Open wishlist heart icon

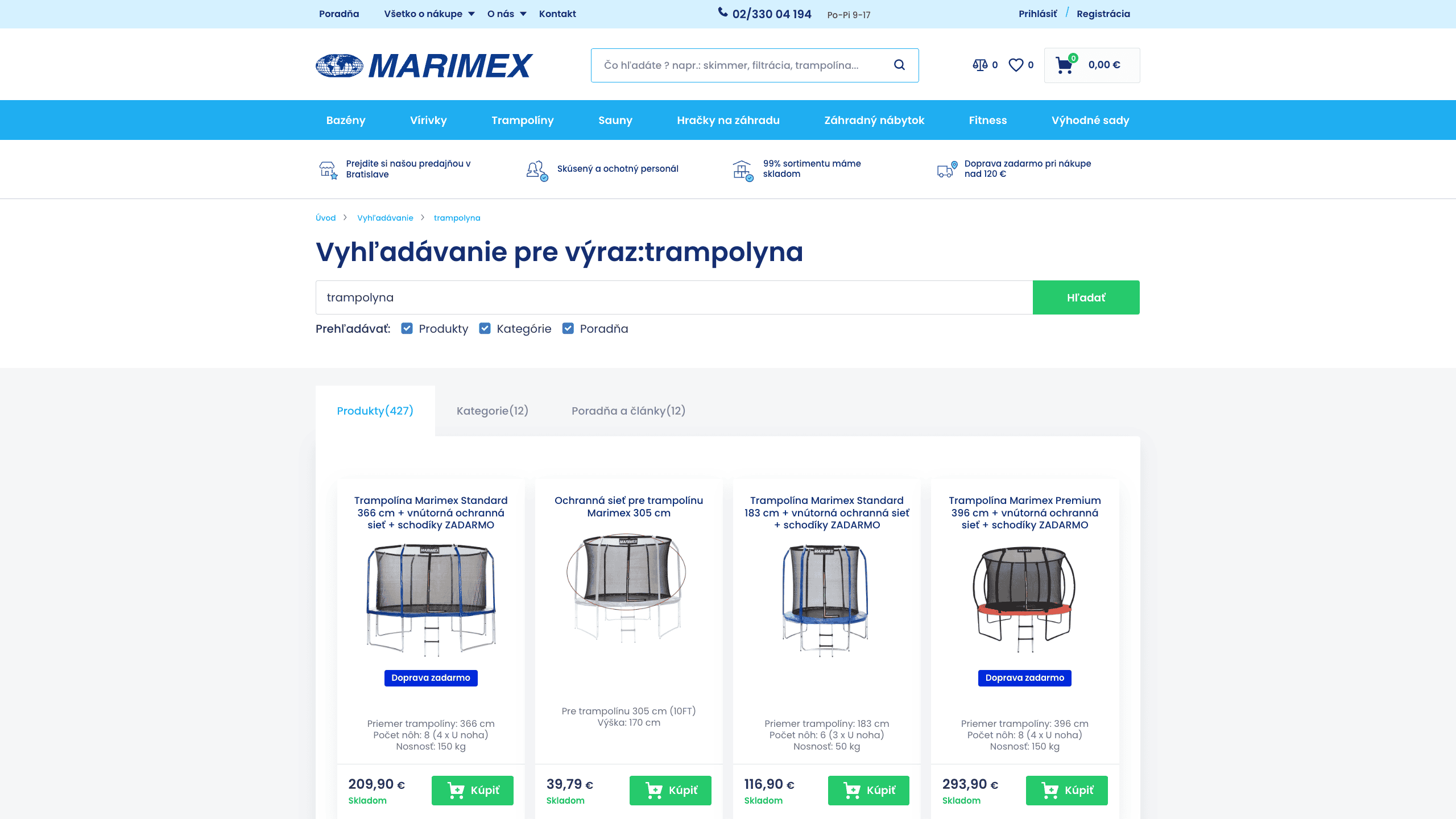click(1016, 65)
